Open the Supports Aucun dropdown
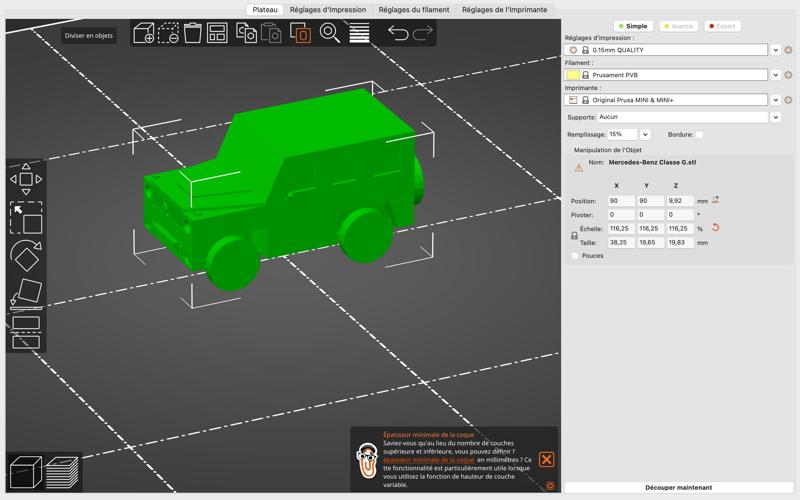Viewport: 800px width, 500px height. pos(683,117)
